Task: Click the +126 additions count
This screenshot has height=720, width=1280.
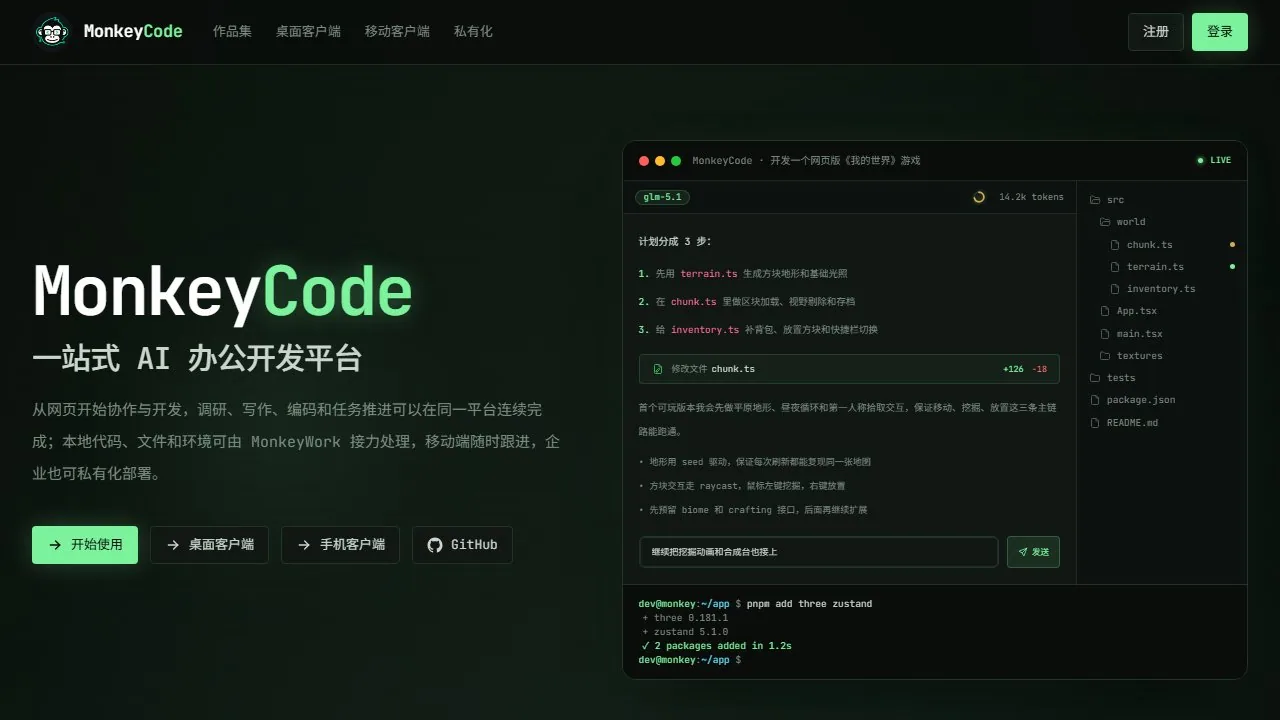Action: (x=1013, y=369)
